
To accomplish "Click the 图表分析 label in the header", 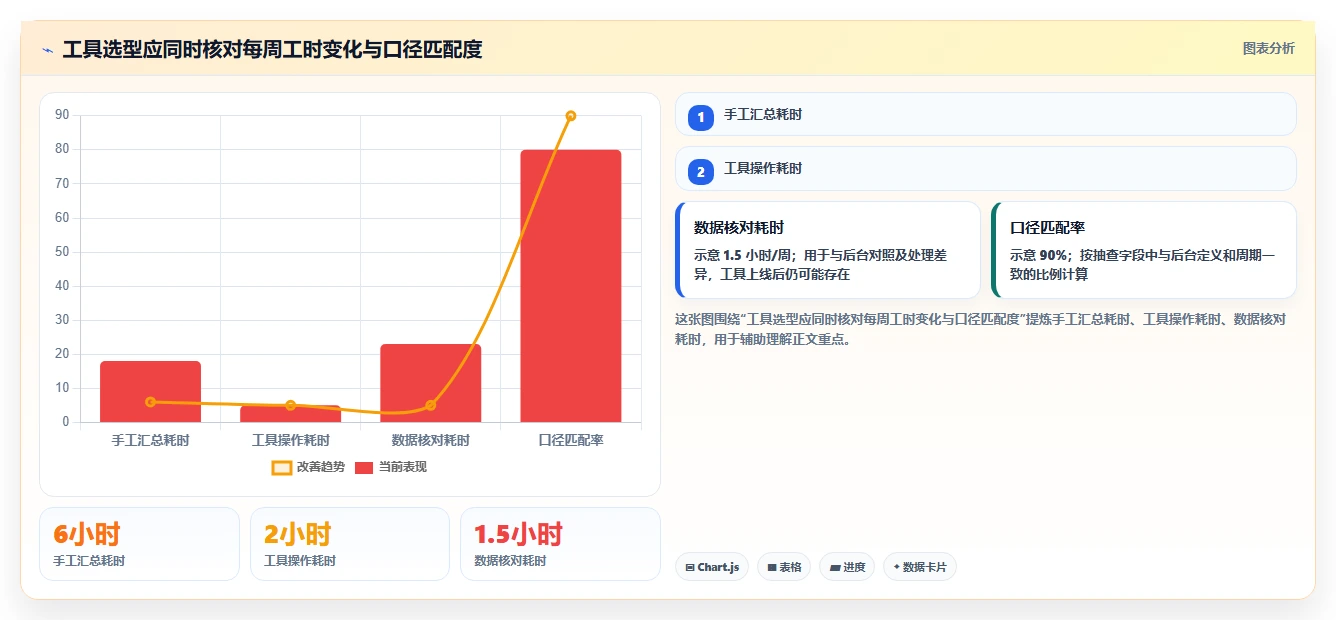I will (1268, 49).
